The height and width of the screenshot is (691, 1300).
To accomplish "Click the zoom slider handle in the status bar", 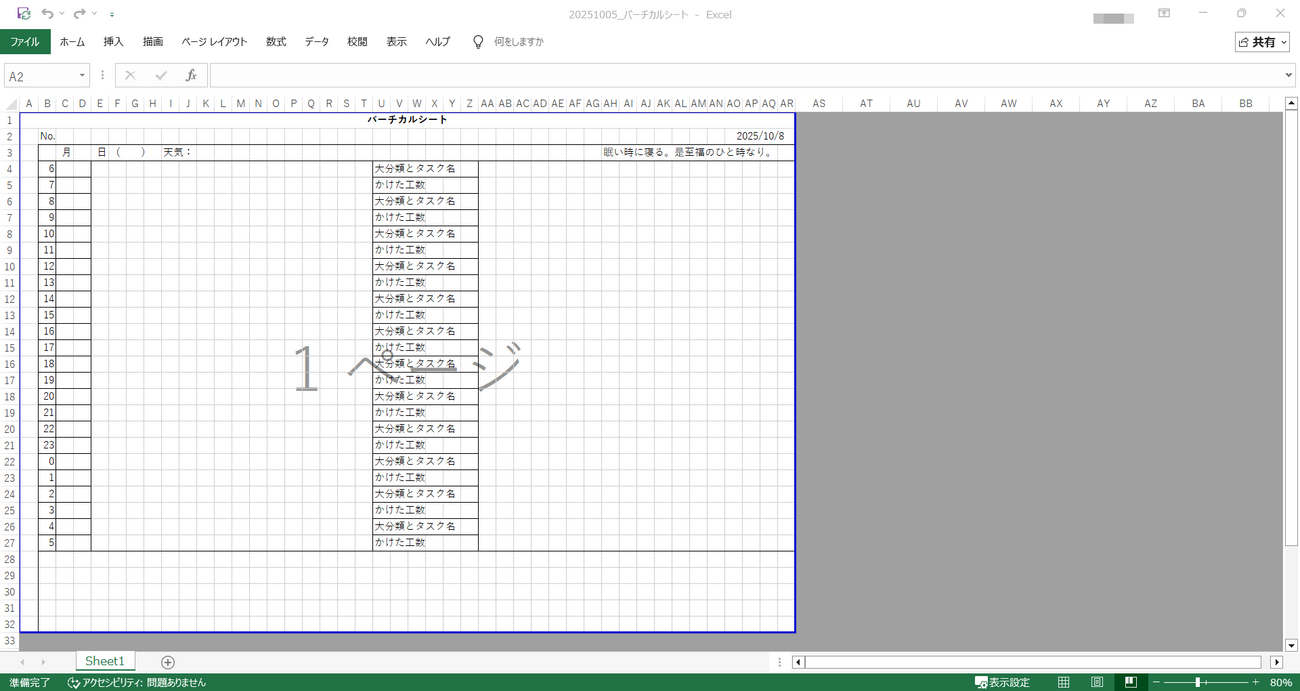I will click(1198, 682).
